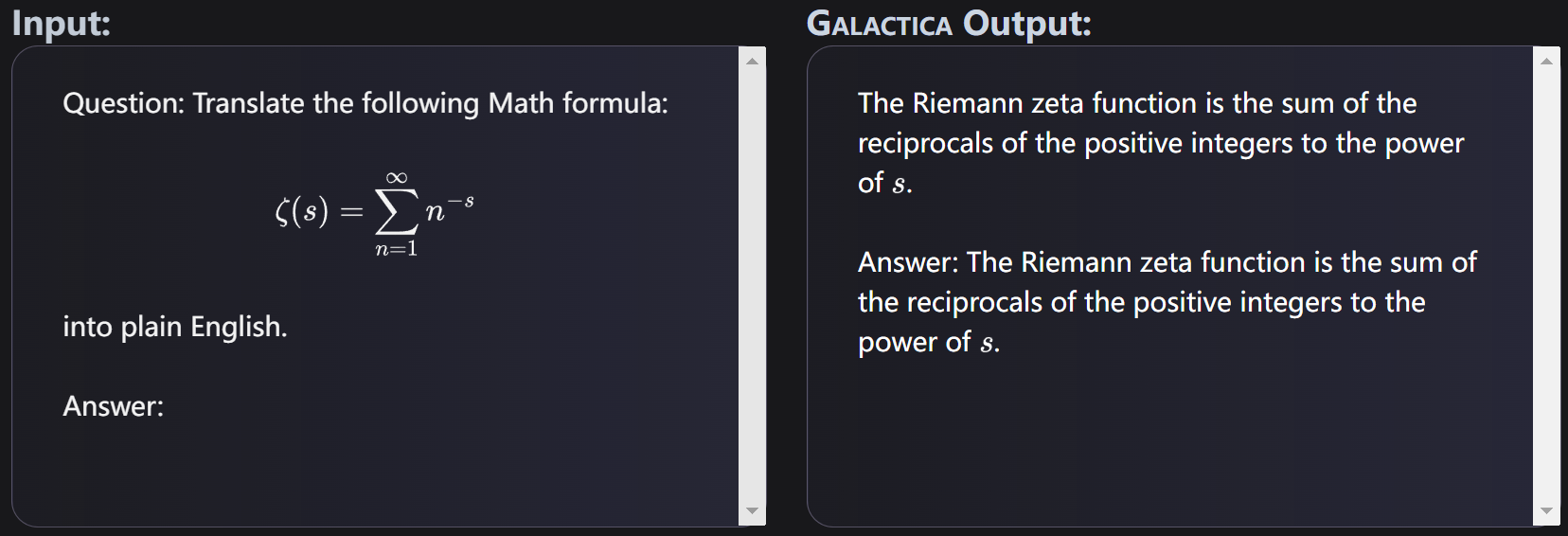
Task: Click the Input panel scrollbar track
Action: coord(752,286)
